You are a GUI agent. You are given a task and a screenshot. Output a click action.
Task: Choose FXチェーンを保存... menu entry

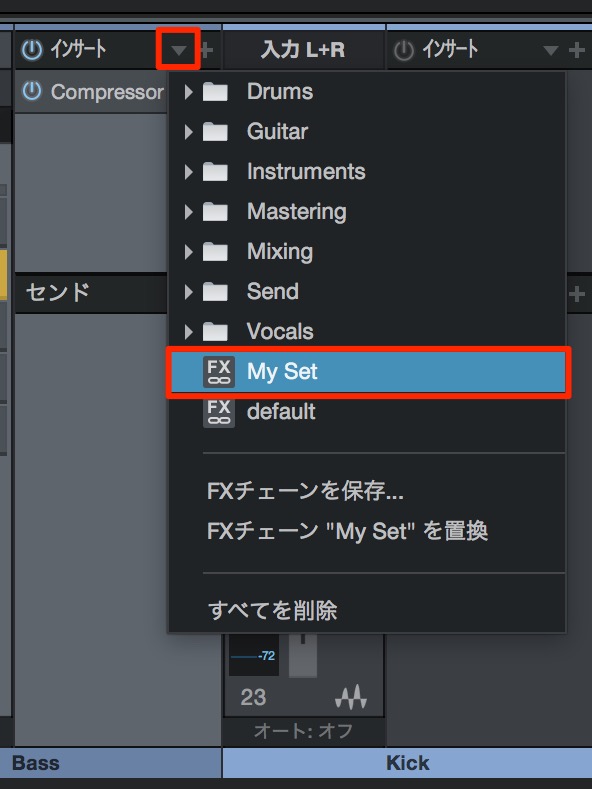305,491
